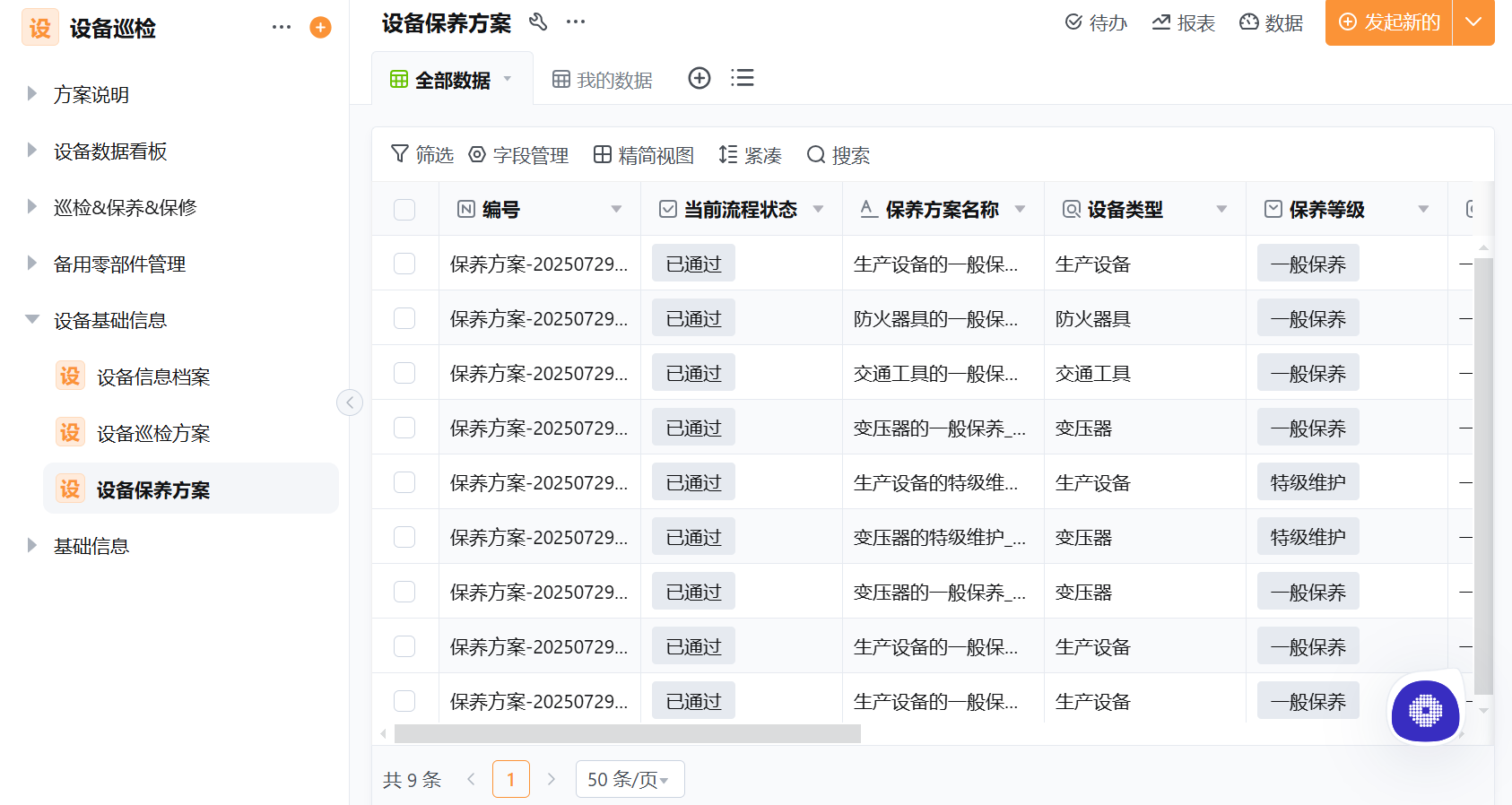Check the row for 生产设备的一般保... first entry
This screenshot has height=805, width=1512.
pos(404,264)
